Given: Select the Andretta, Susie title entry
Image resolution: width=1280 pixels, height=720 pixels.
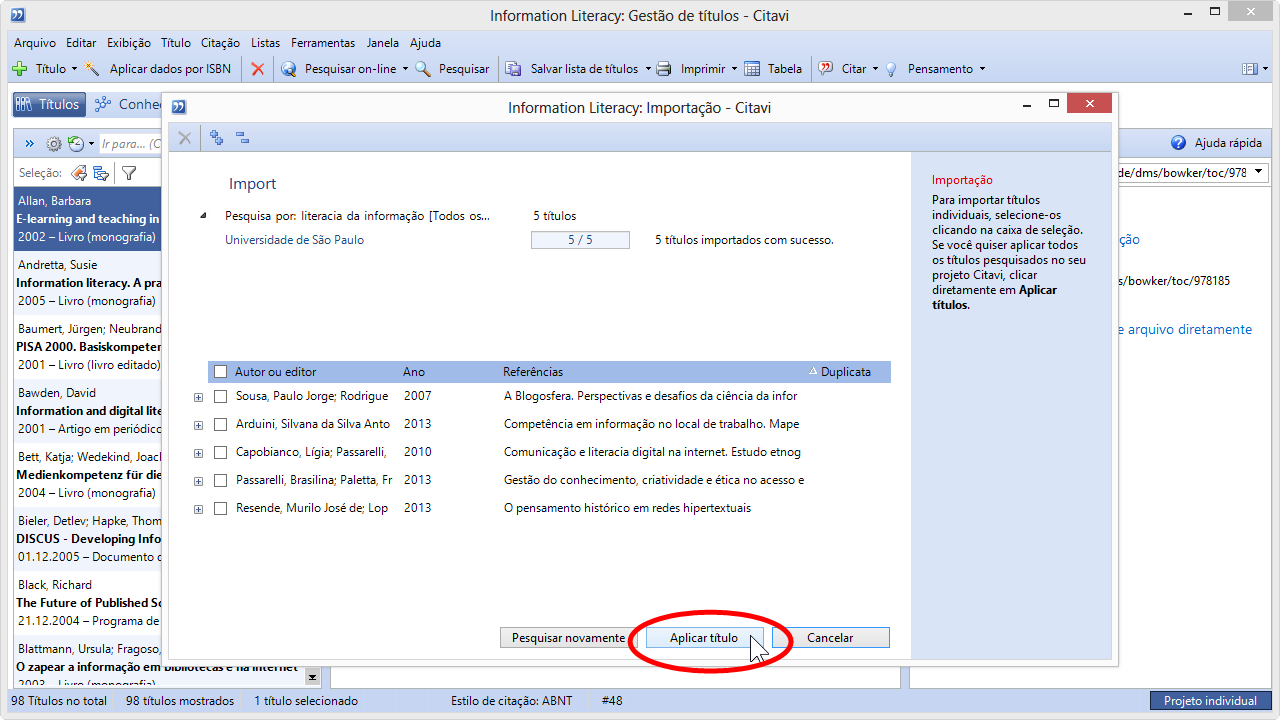Looking at the screenshot, I should [88, 283].
